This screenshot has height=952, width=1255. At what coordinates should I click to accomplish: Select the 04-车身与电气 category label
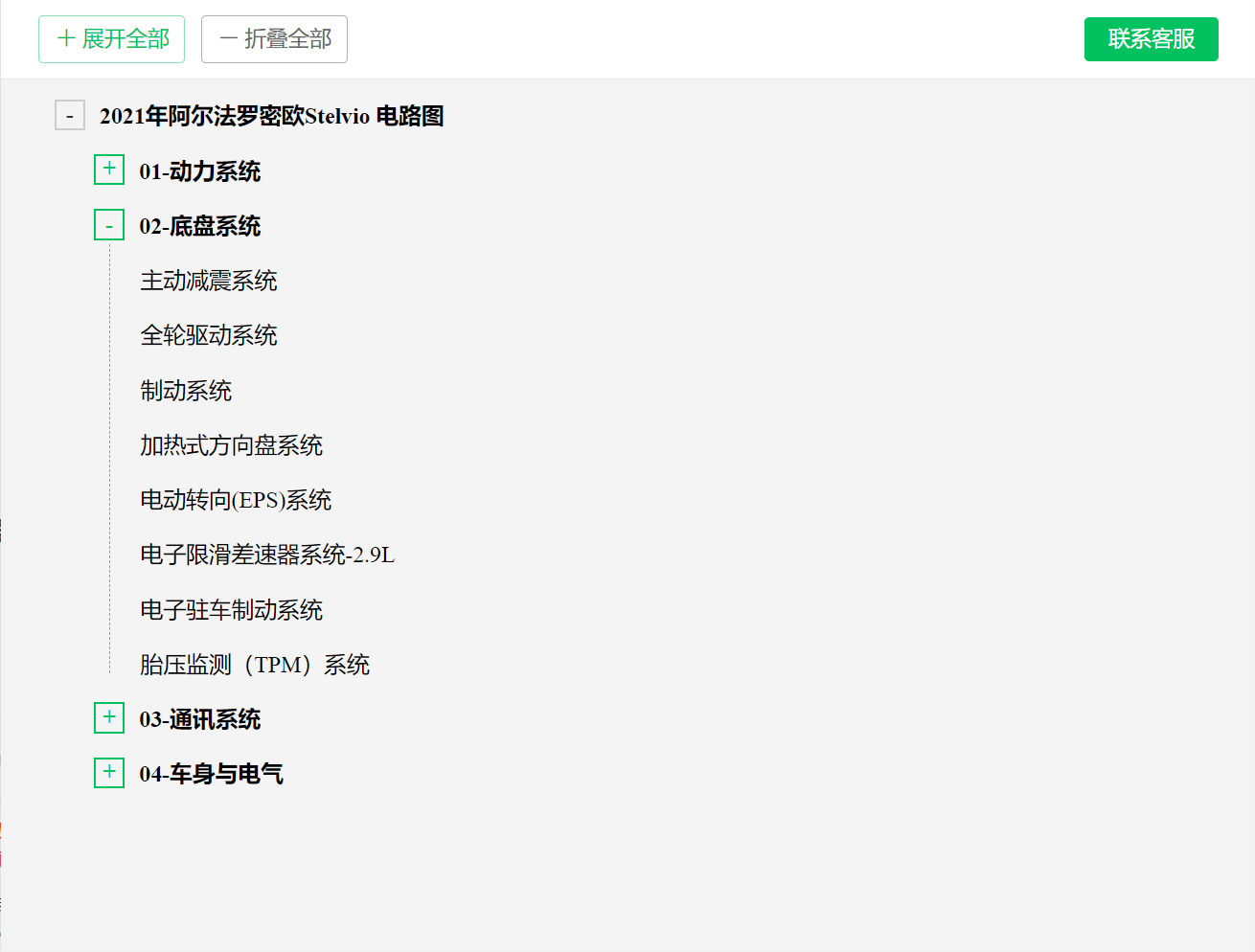click(211, 774)
